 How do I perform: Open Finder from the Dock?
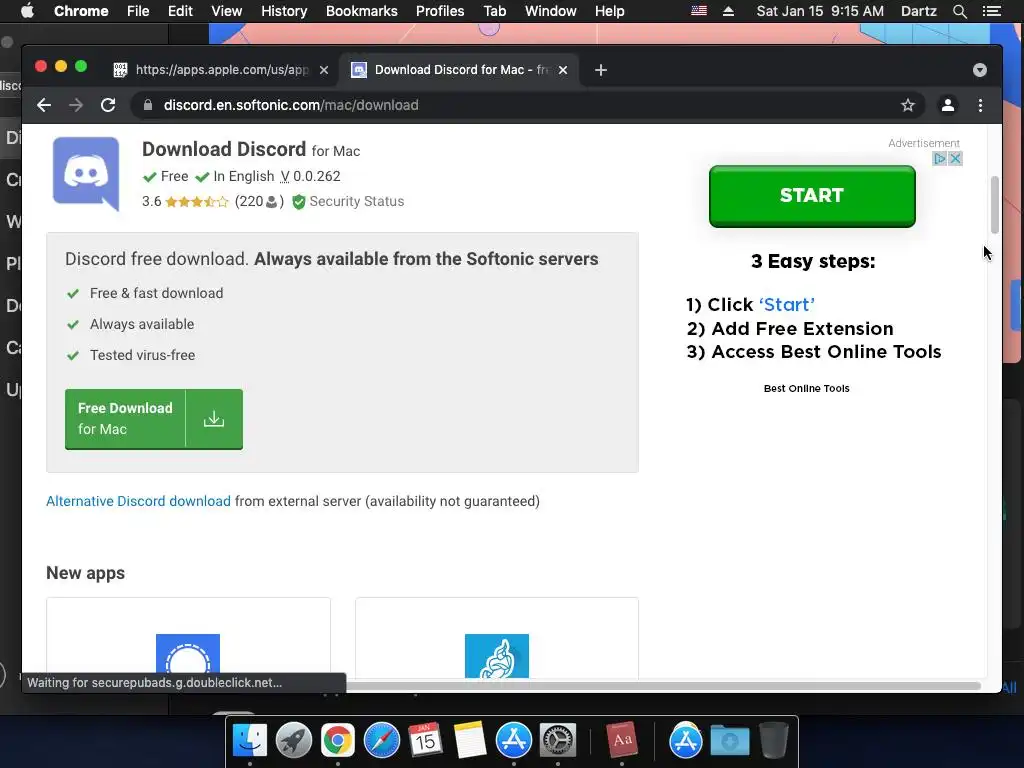pos(250,741)
